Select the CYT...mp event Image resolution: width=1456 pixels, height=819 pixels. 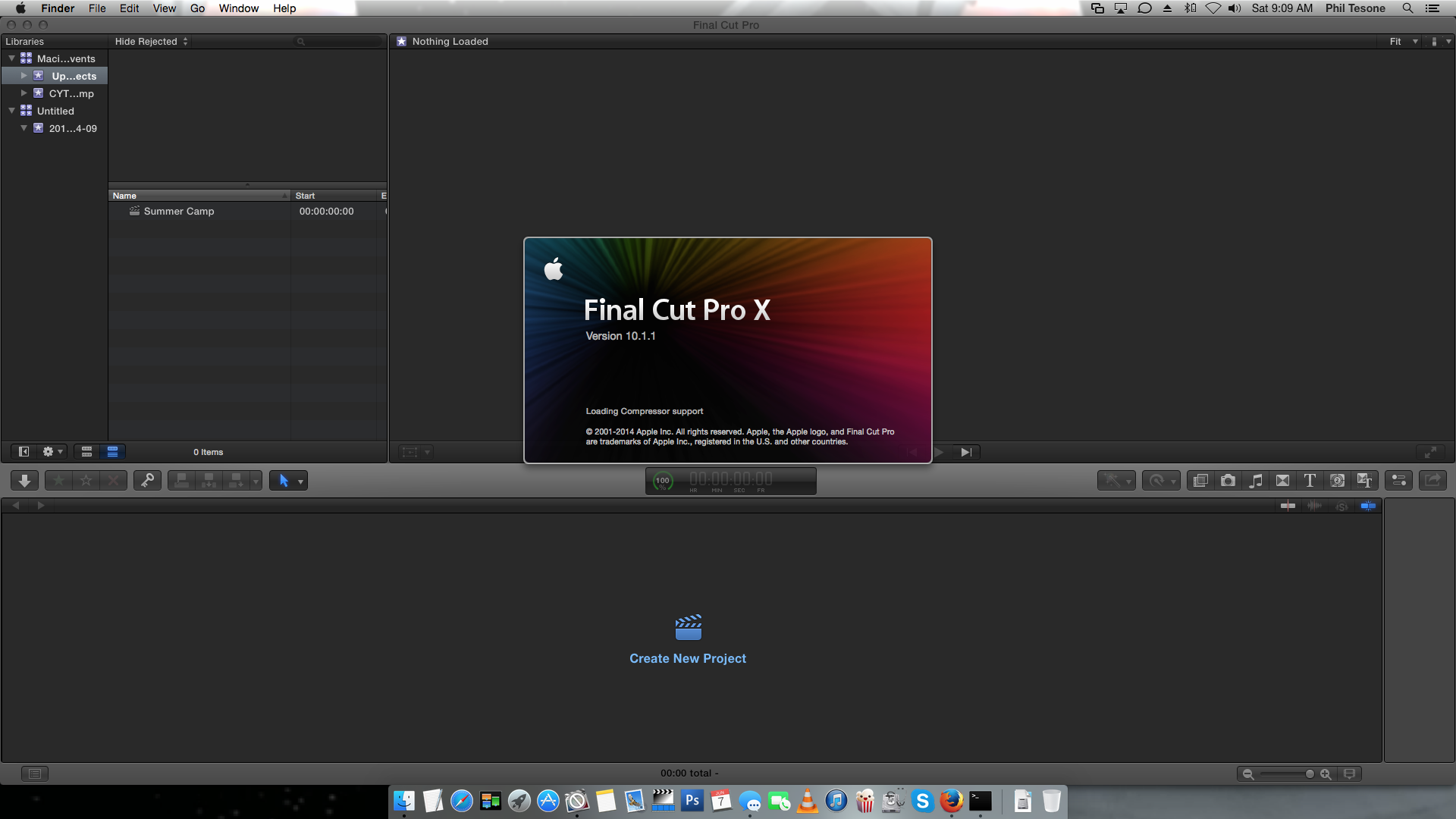pos(71,94)
